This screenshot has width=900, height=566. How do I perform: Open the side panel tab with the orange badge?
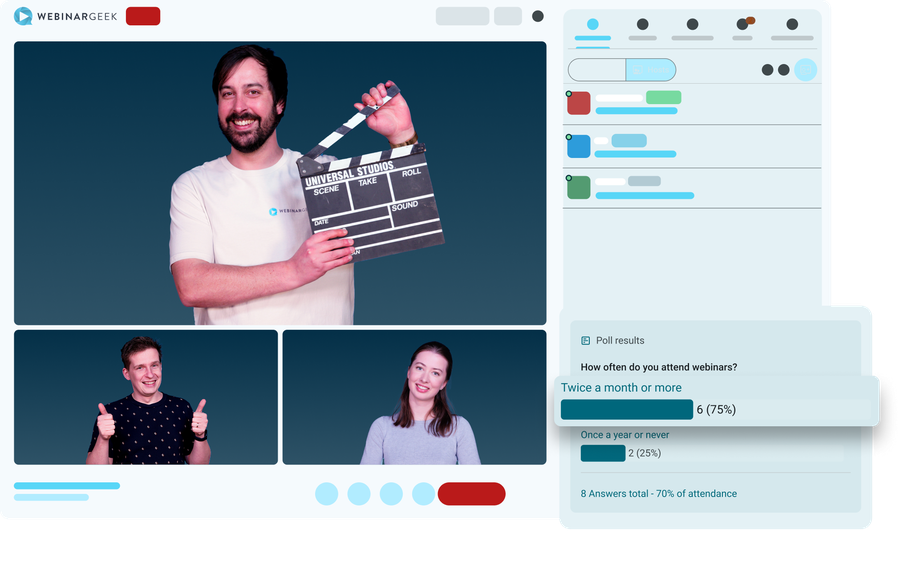tap(743, 29)
